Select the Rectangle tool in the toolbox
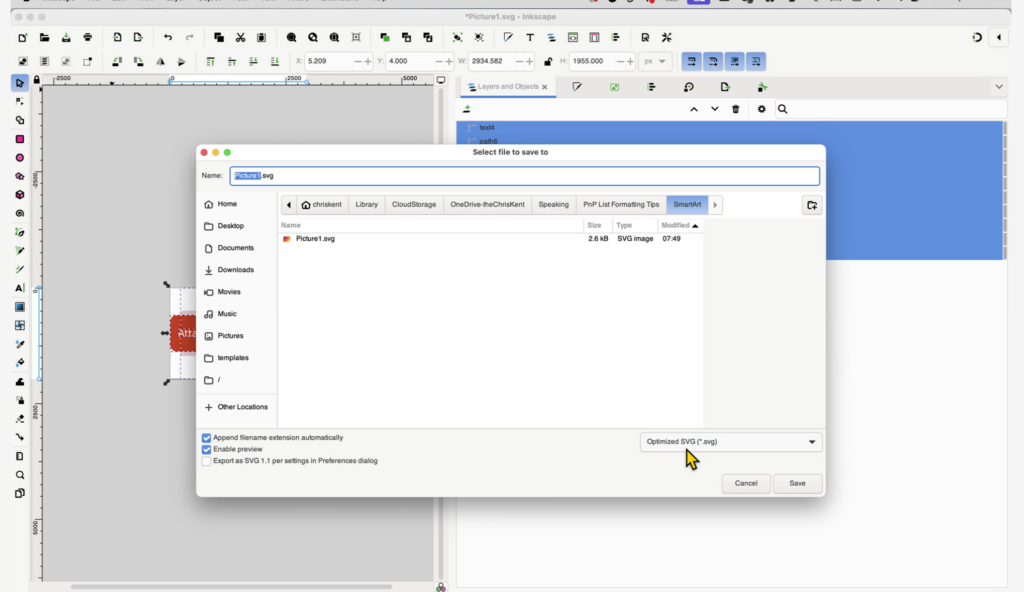This screenshot has width=1024, height=592. pyautogui.click(x=19, y=139)
